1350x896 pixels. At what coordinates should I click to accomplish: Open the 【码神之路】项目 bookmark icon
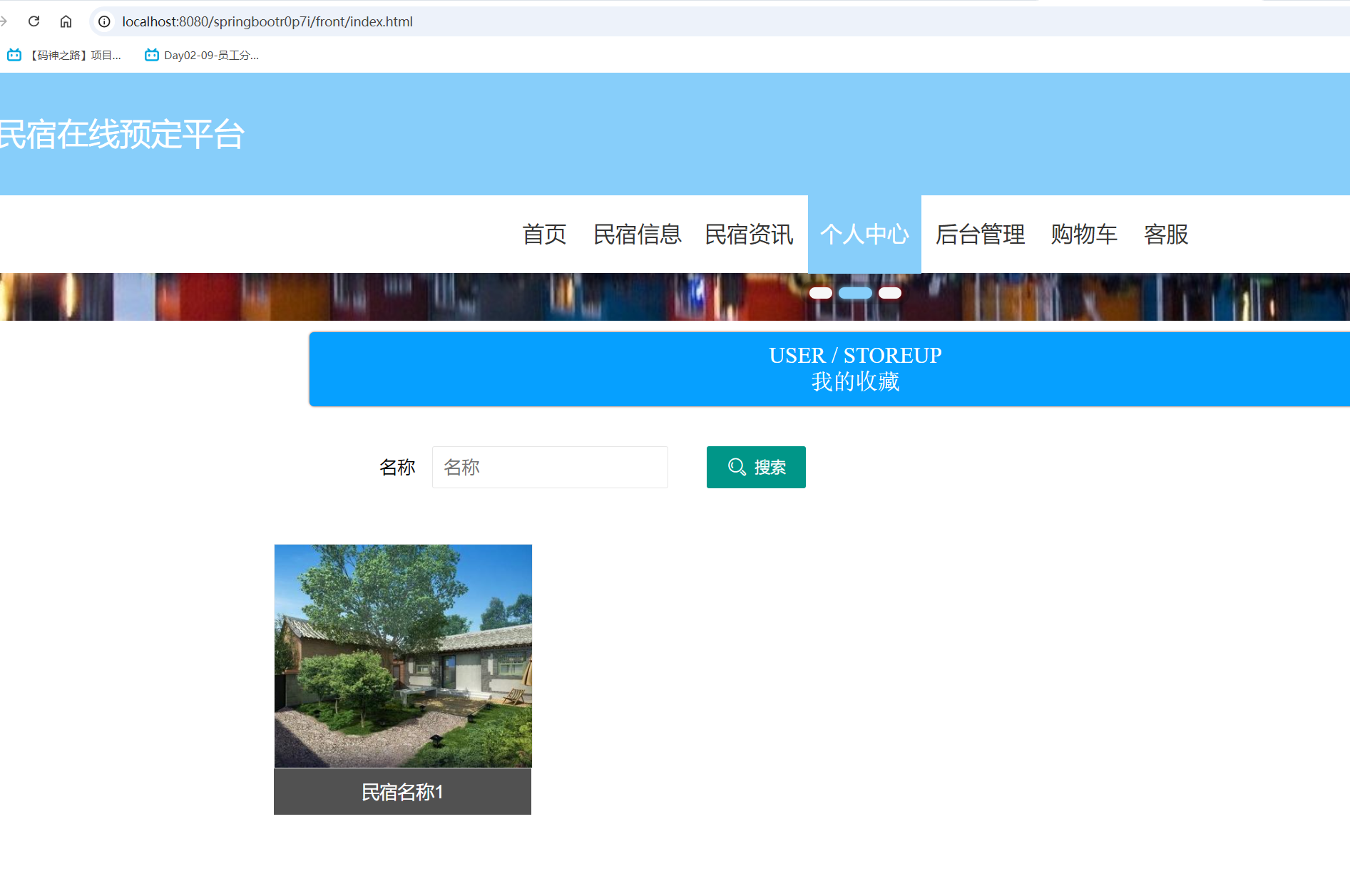(x=14, y=55)
